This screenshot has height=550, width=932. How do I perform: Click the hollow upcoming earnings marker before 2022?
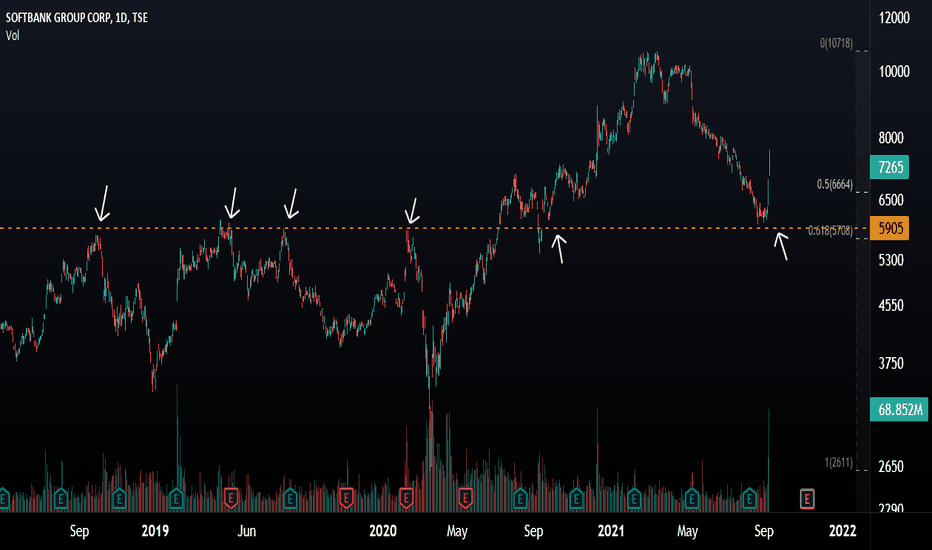point(807,498)
